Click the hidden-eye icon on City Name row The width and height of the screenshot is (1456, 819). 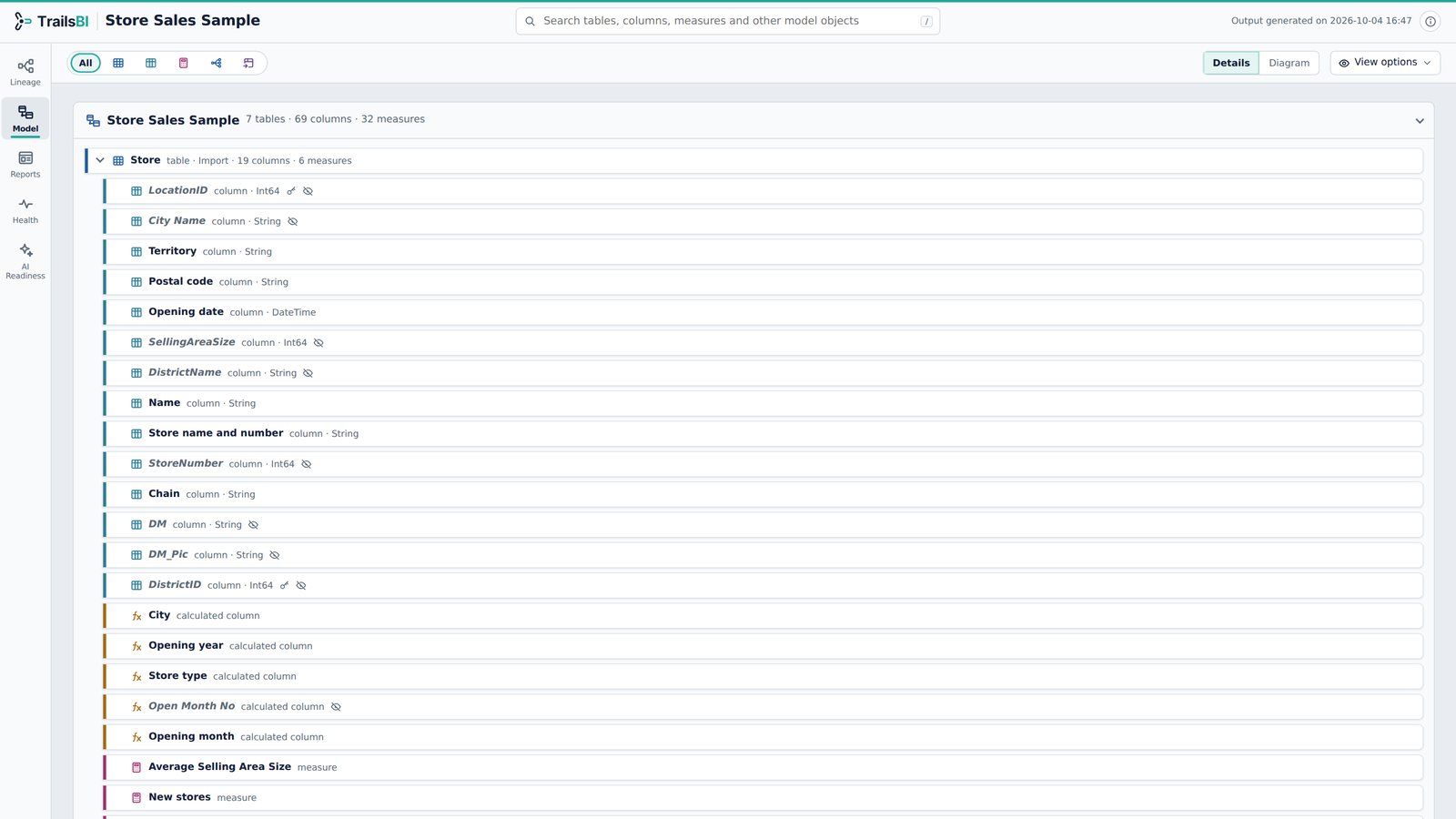[293, 221]
